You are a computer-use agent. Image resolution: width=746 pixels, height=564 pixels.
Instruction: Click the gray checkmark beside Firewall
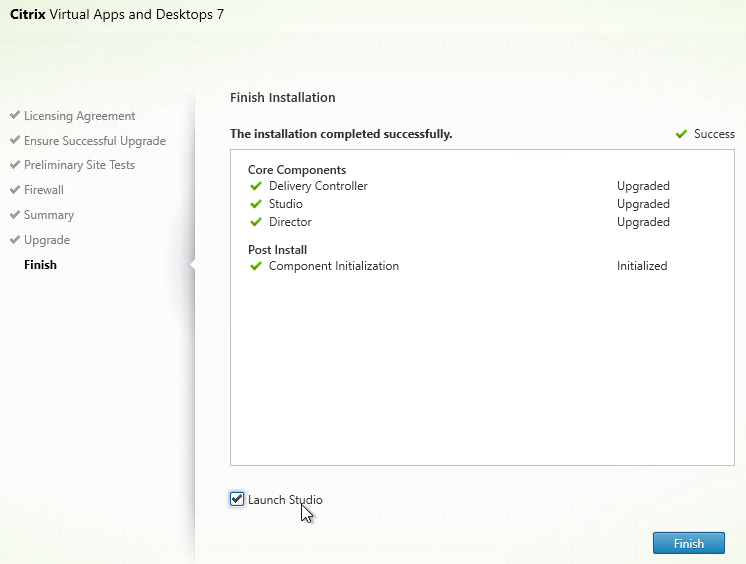click(x=15, y=189)
